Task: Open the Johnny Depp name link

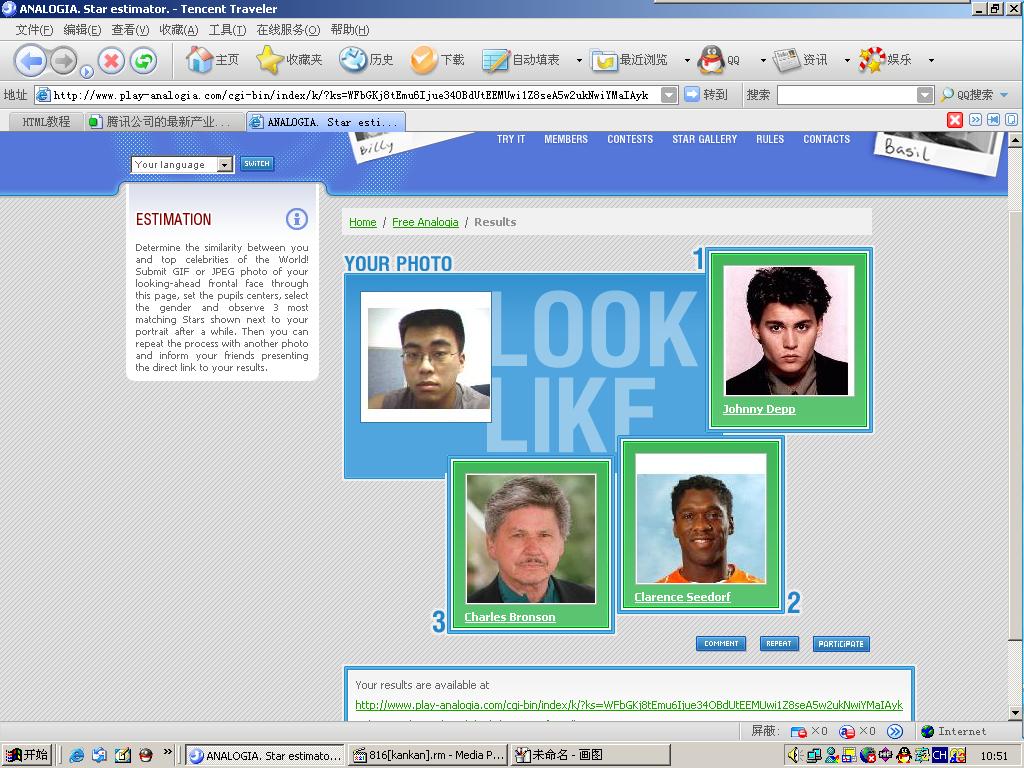Action: [x=759, y=409]
